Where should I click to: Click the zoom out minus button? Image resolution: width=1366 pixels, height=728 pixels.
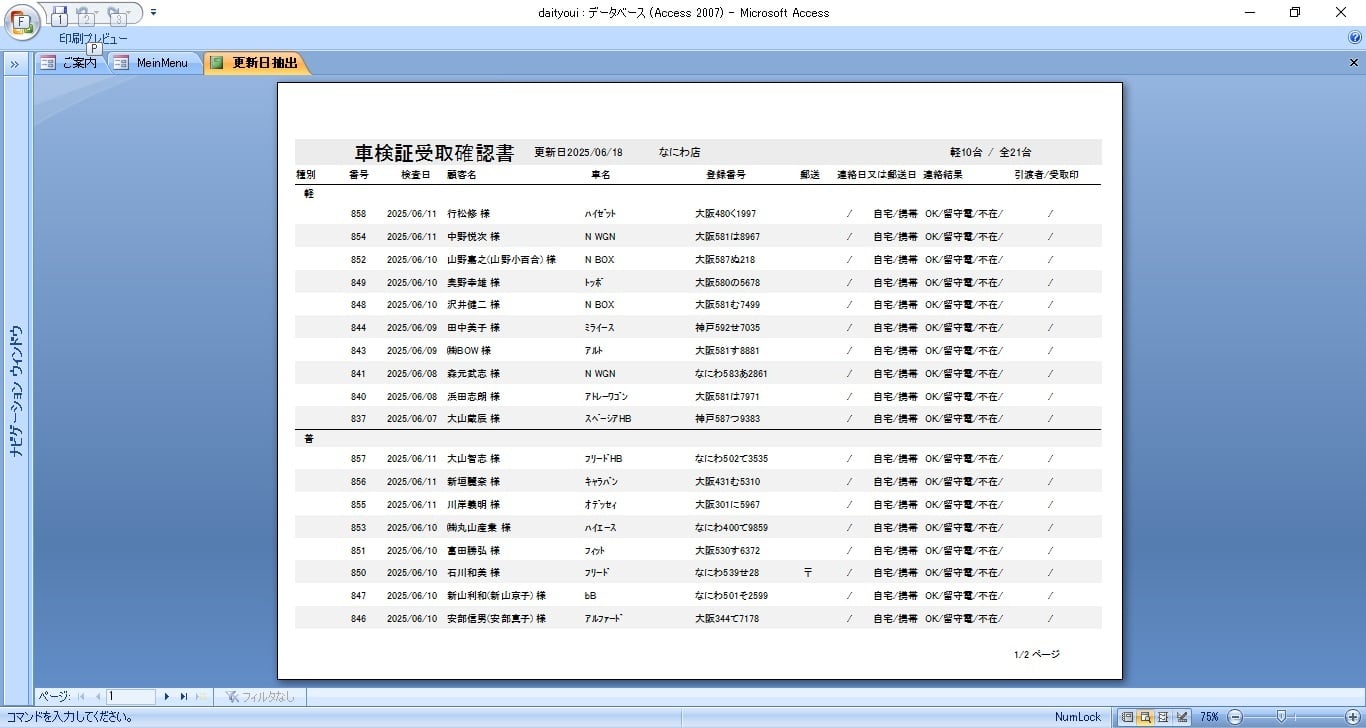1235,717
